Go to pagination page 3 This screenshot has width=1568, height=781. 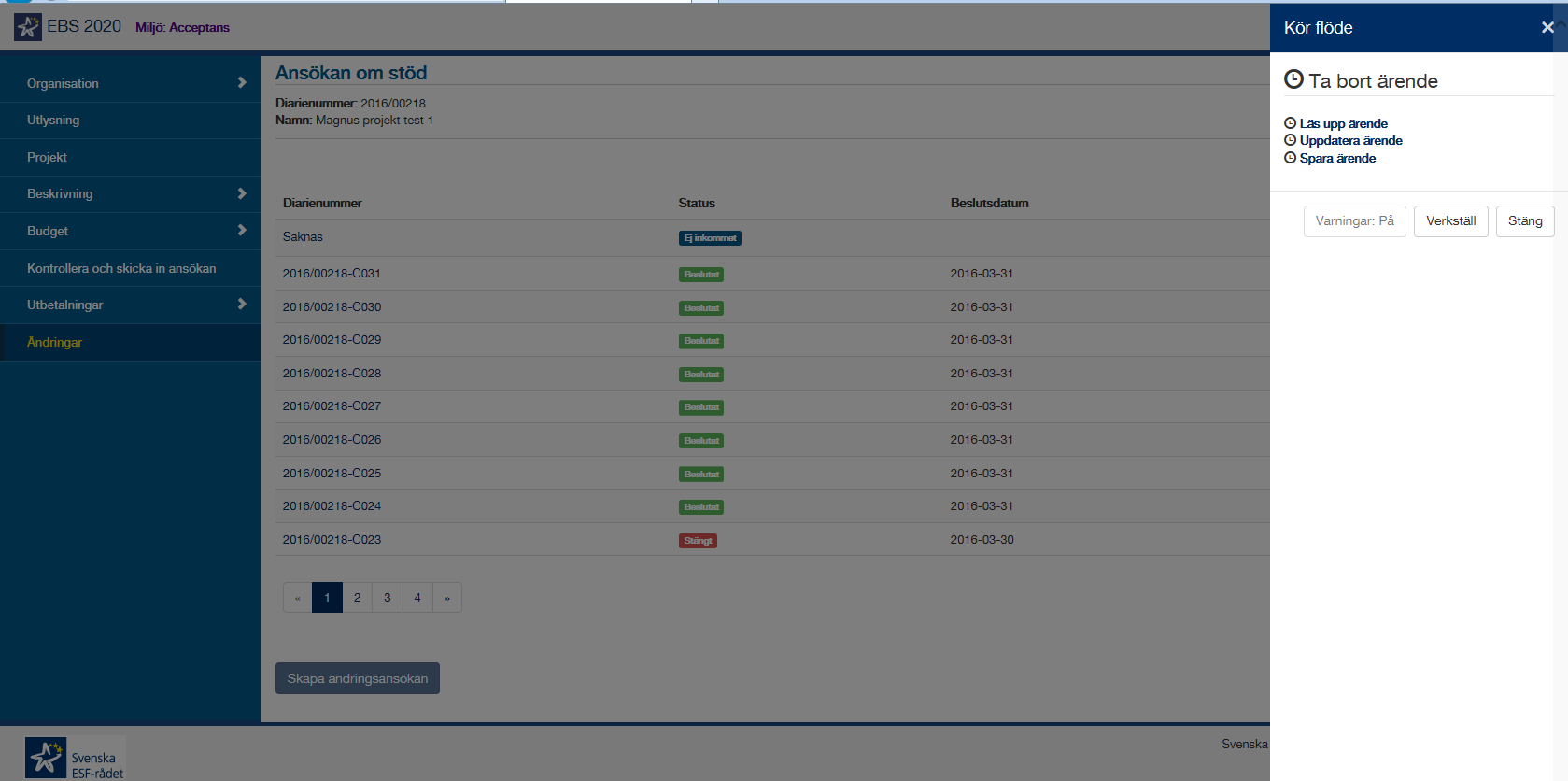(388, 598)
